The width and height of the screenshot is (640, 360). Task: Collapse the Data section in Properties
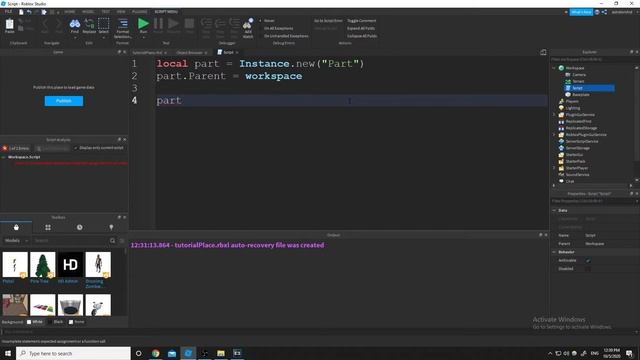point(554,210)
